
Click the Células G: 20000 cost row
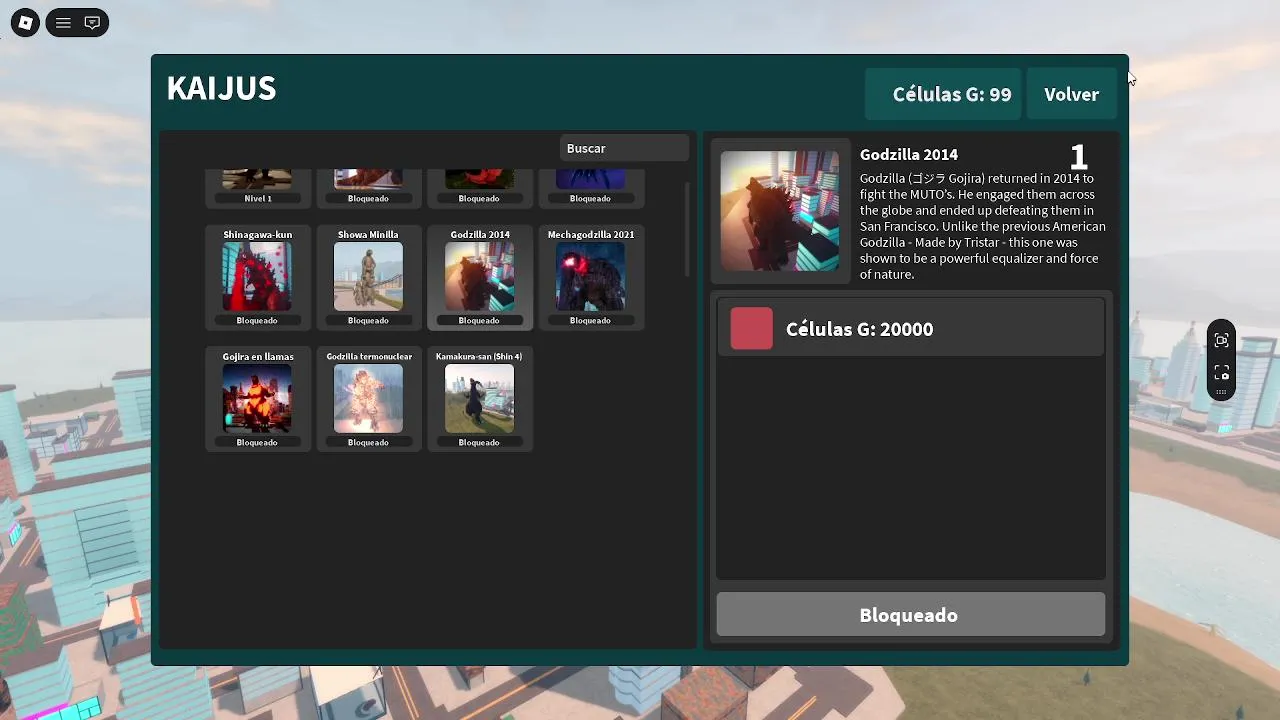tap(910, 329)
